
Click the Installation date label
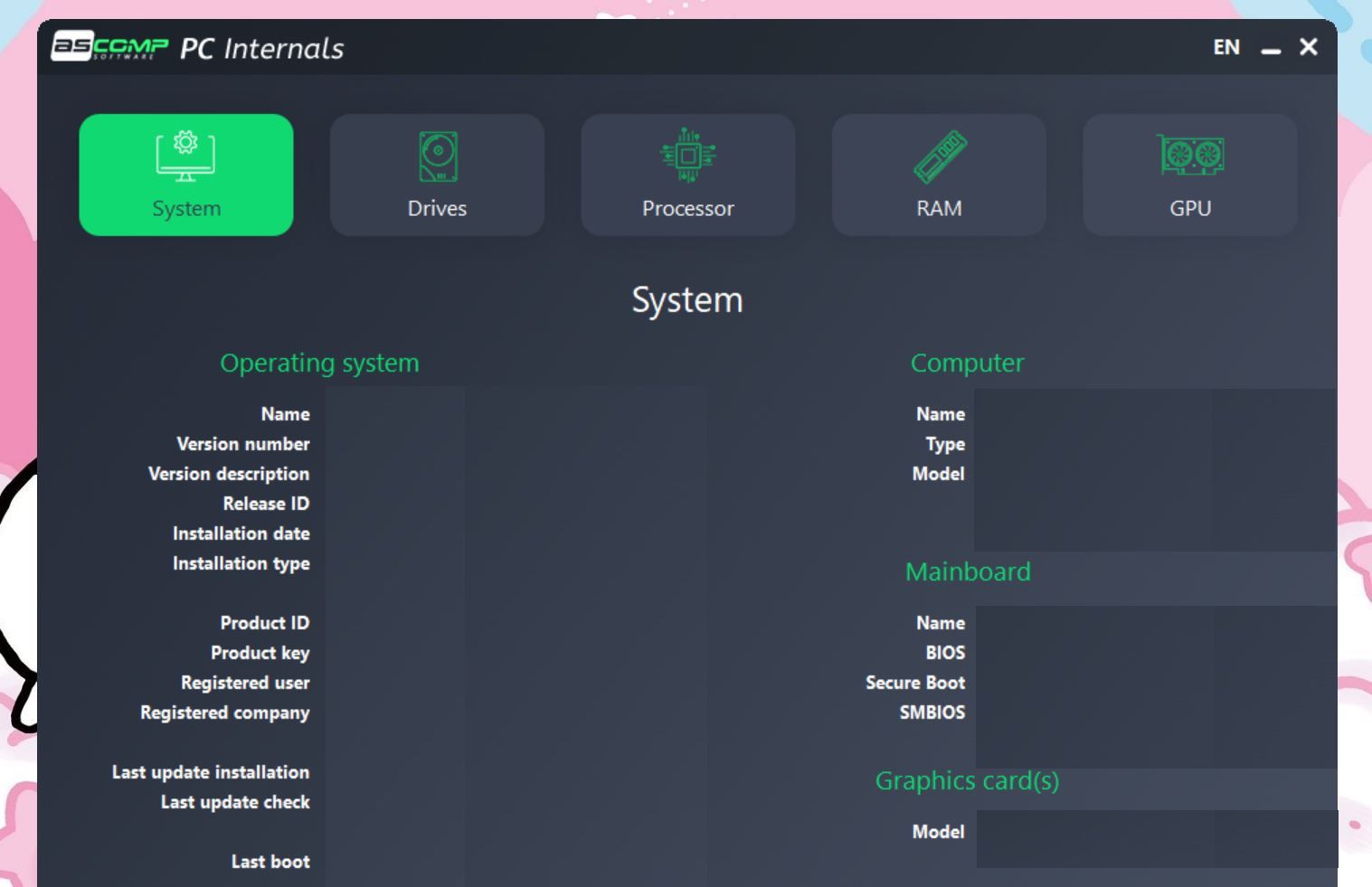(x=241, y=533)
